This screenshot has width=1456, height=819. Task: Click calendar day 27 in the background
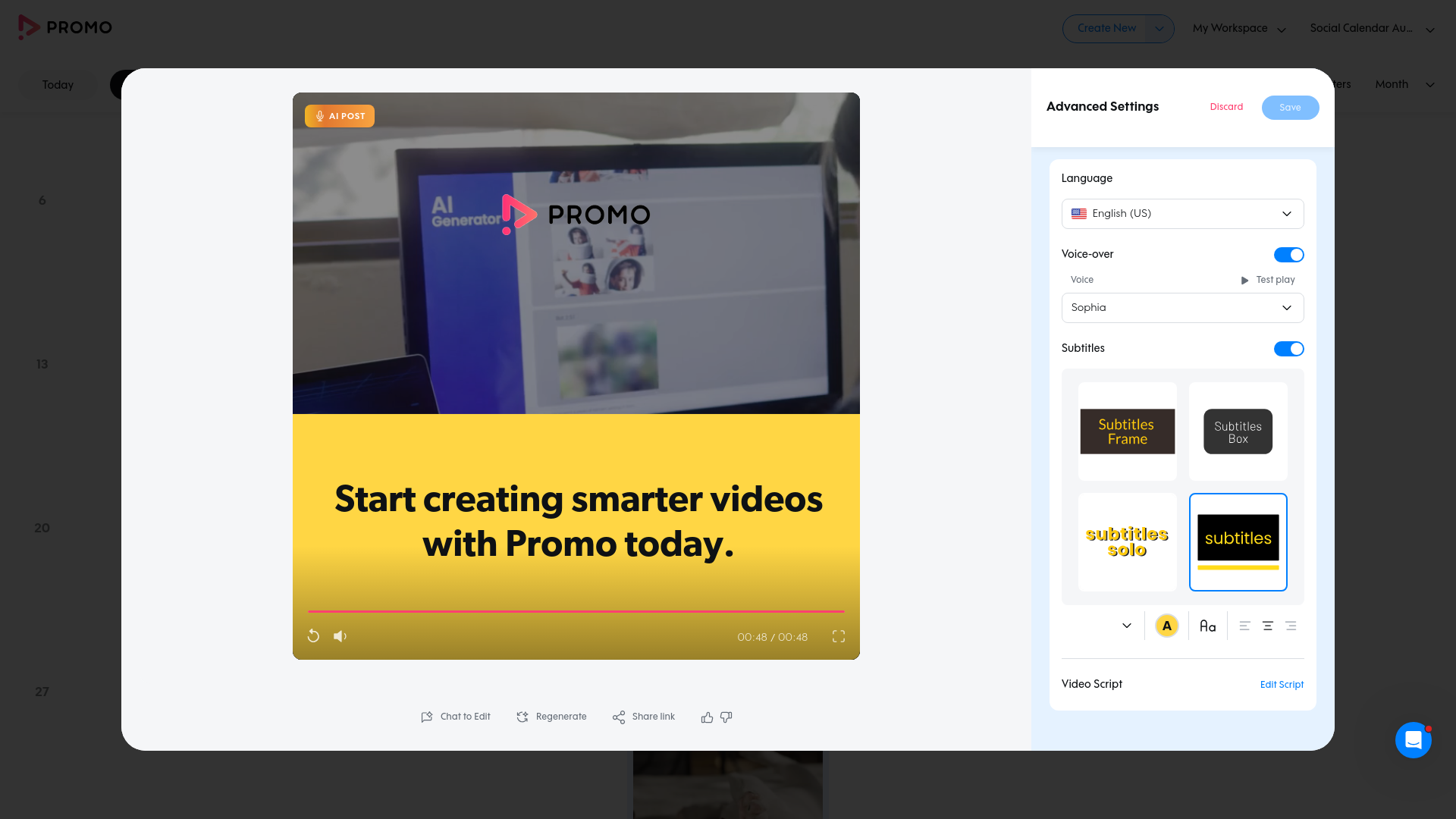coord(42,692)
